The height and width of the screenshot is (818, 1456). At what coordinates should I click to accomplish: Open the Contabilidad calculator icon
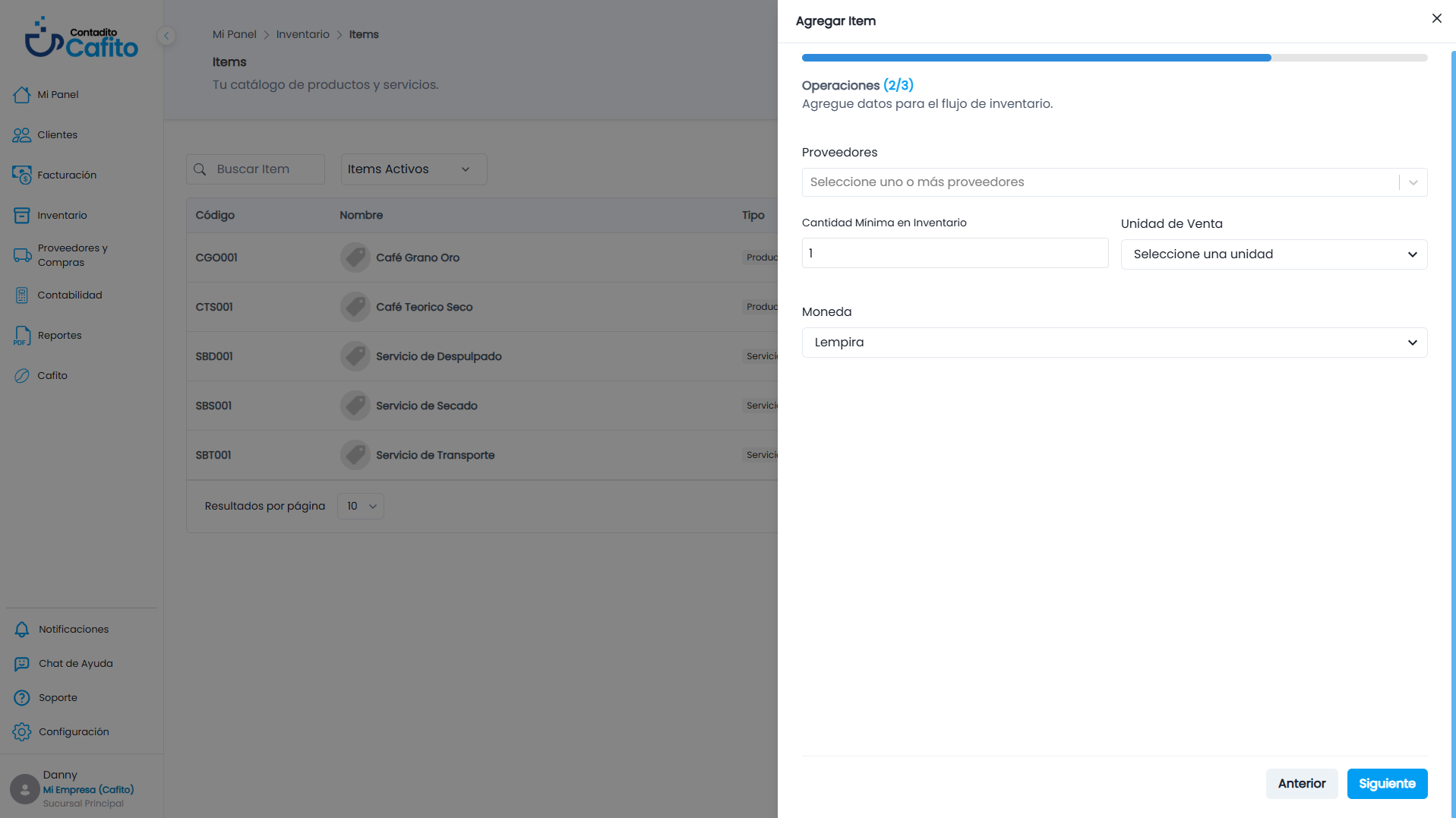coord(21,295)
